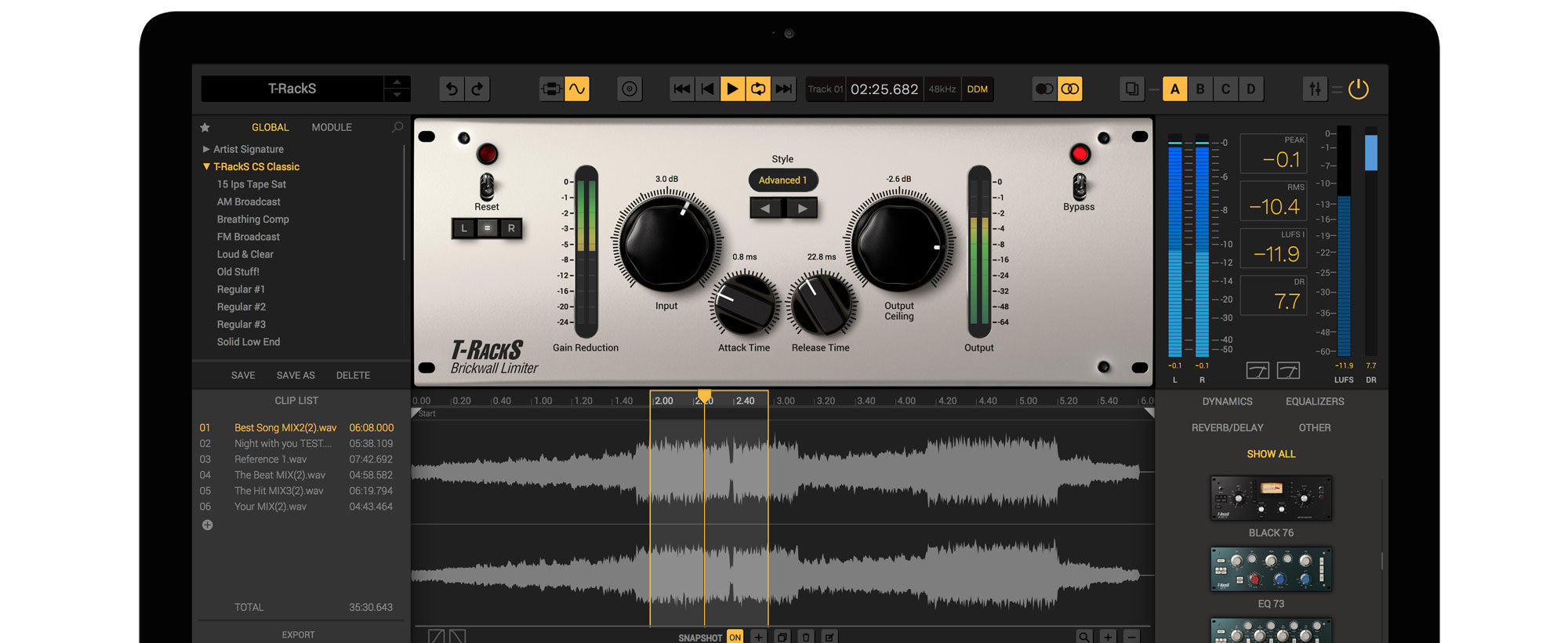
Task: Flip the limiter Bypass switch
Action: coord(1080,187)
